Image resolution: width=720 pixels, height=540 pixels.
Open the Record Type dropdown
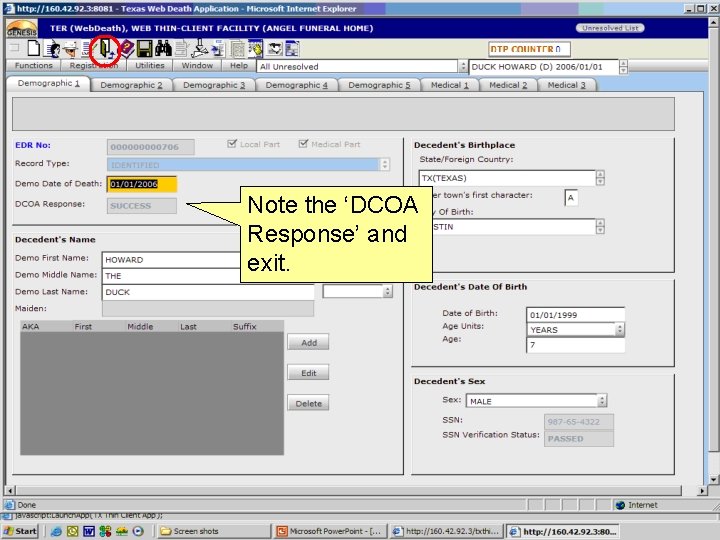385,164
